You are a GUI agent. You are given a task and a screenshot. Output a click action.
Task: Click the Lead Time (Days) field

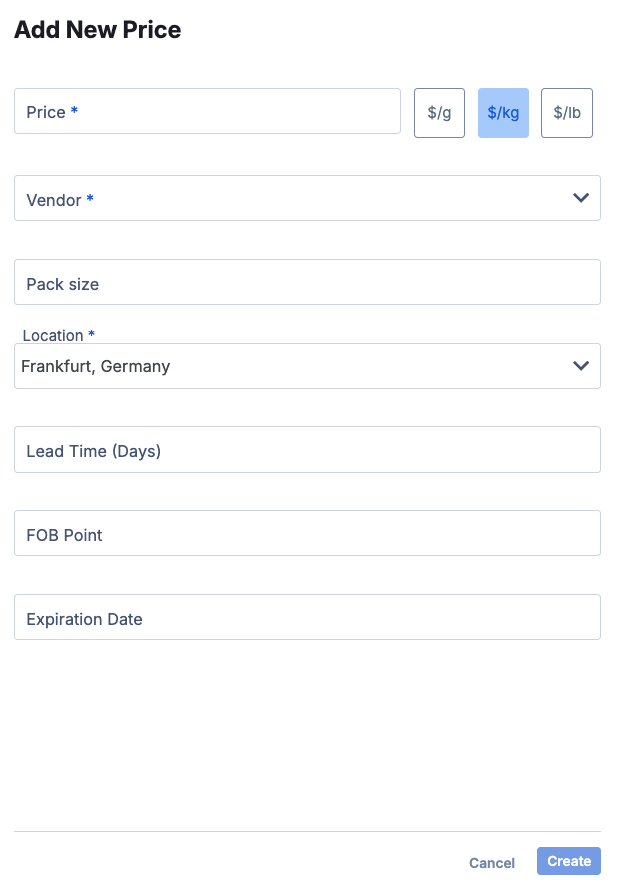[307, 449]
